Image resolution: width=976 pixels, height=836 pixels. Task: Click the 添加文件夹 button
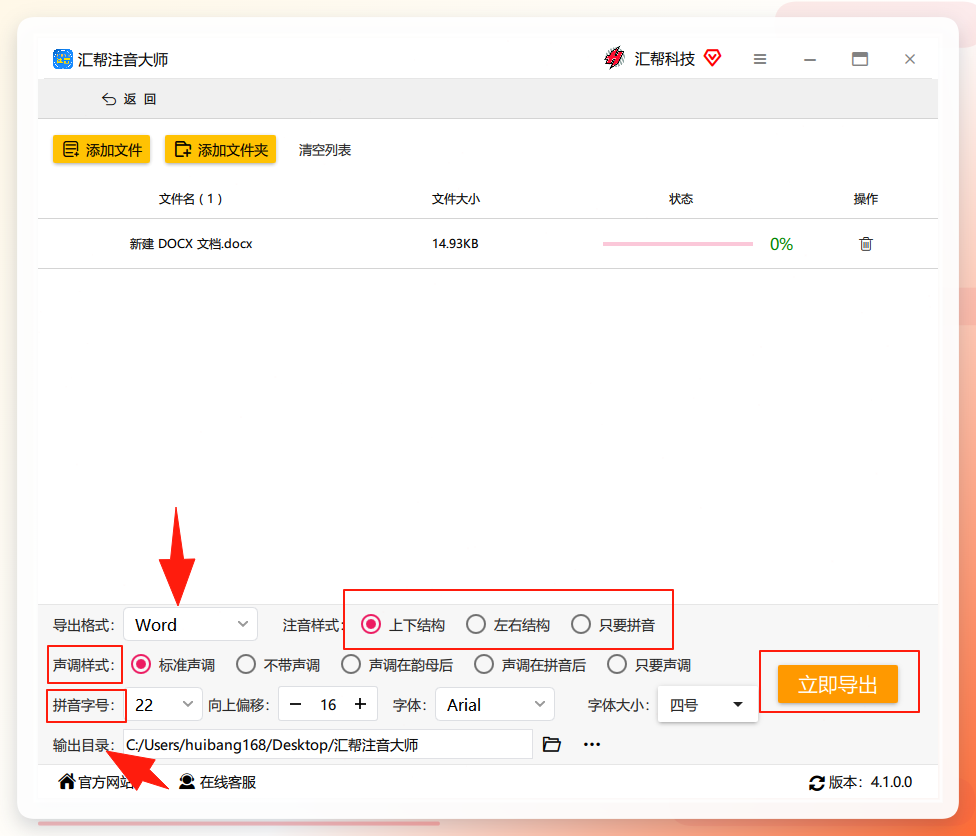click(x=220, y=149)
